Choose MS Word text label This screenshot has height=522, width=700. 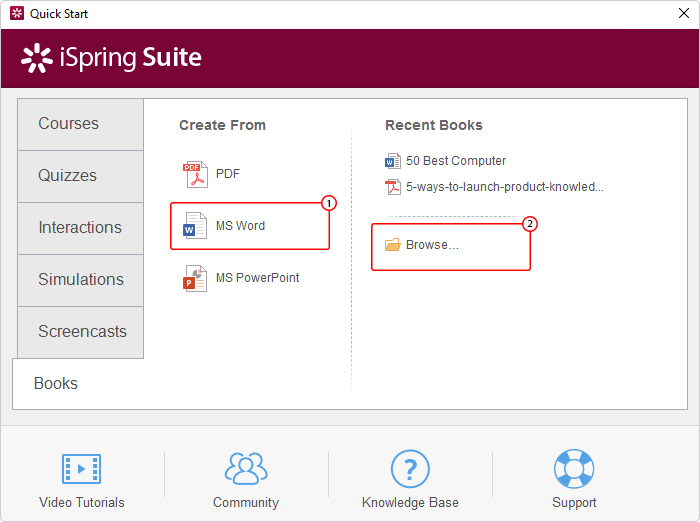click(240, 226)
